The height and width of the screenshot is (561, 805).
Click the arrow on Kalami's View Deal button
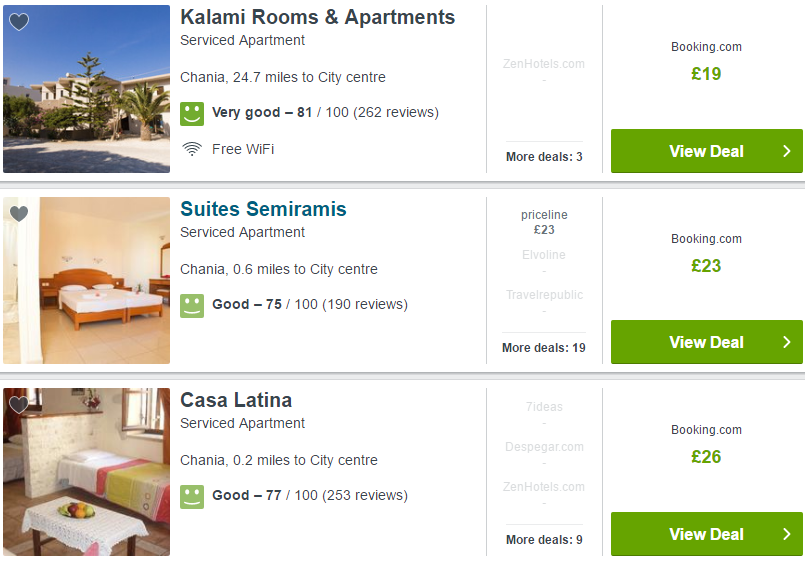coord(787,151)
